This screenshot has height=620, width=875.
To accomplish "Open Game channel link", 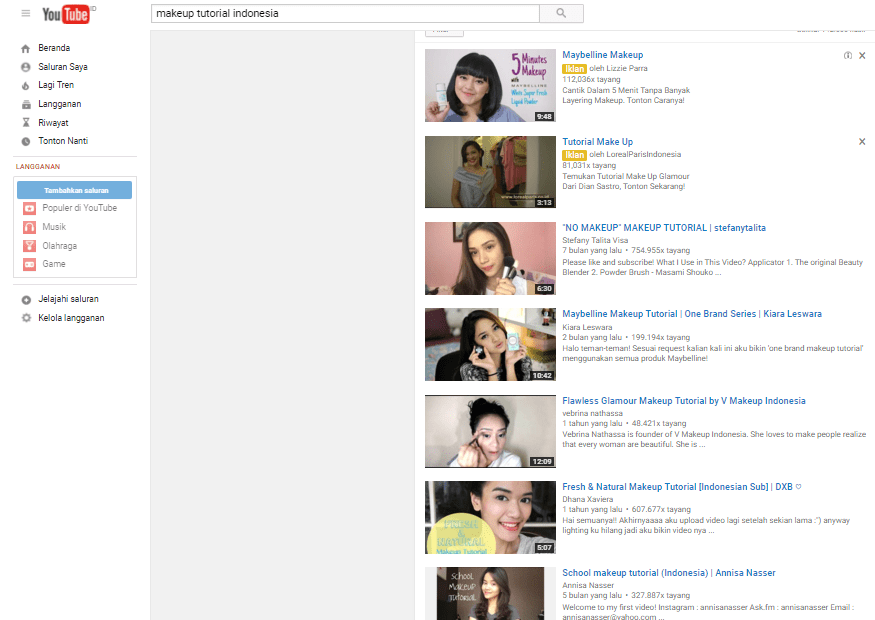I will click(x=54, y=263).
